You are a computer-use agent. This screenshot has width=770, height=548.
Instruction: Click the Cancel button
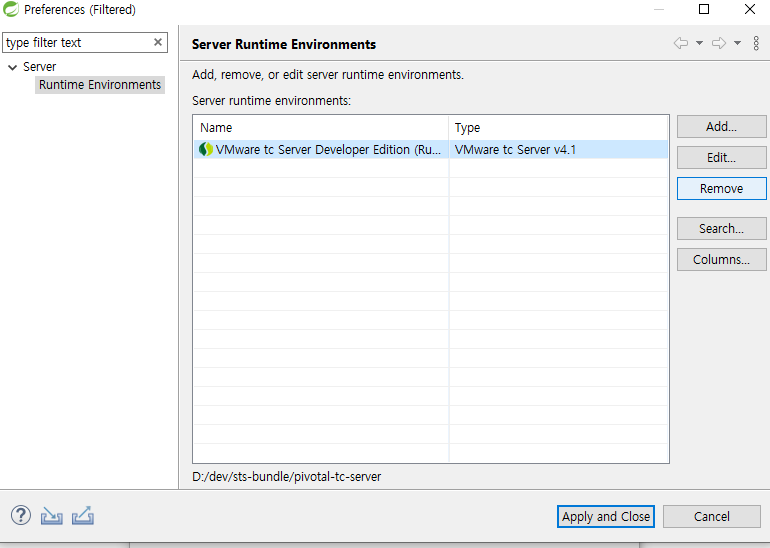[x=712, y=517]
